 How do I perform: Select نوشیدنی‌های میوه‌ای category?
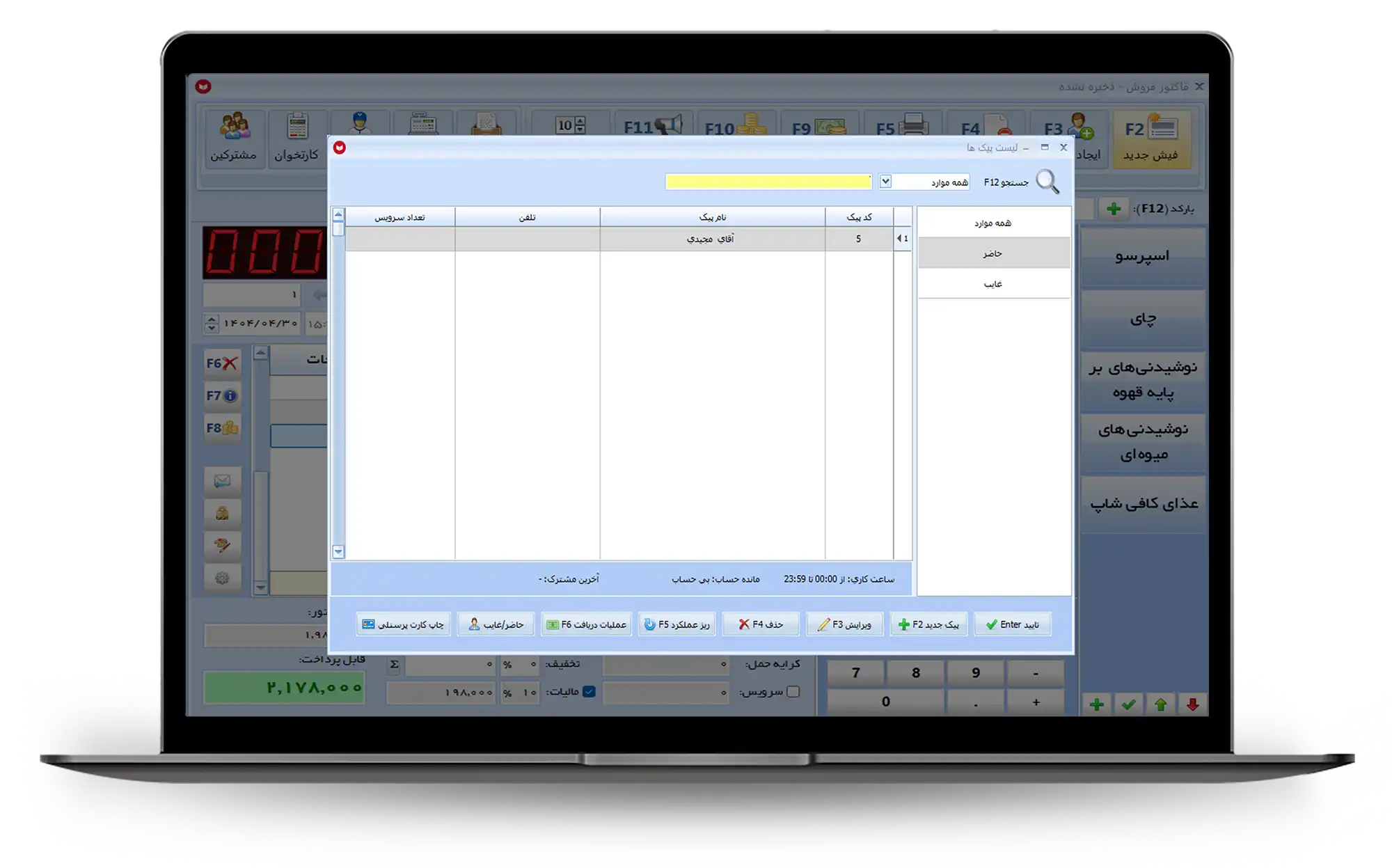[x=1143, y=442]
